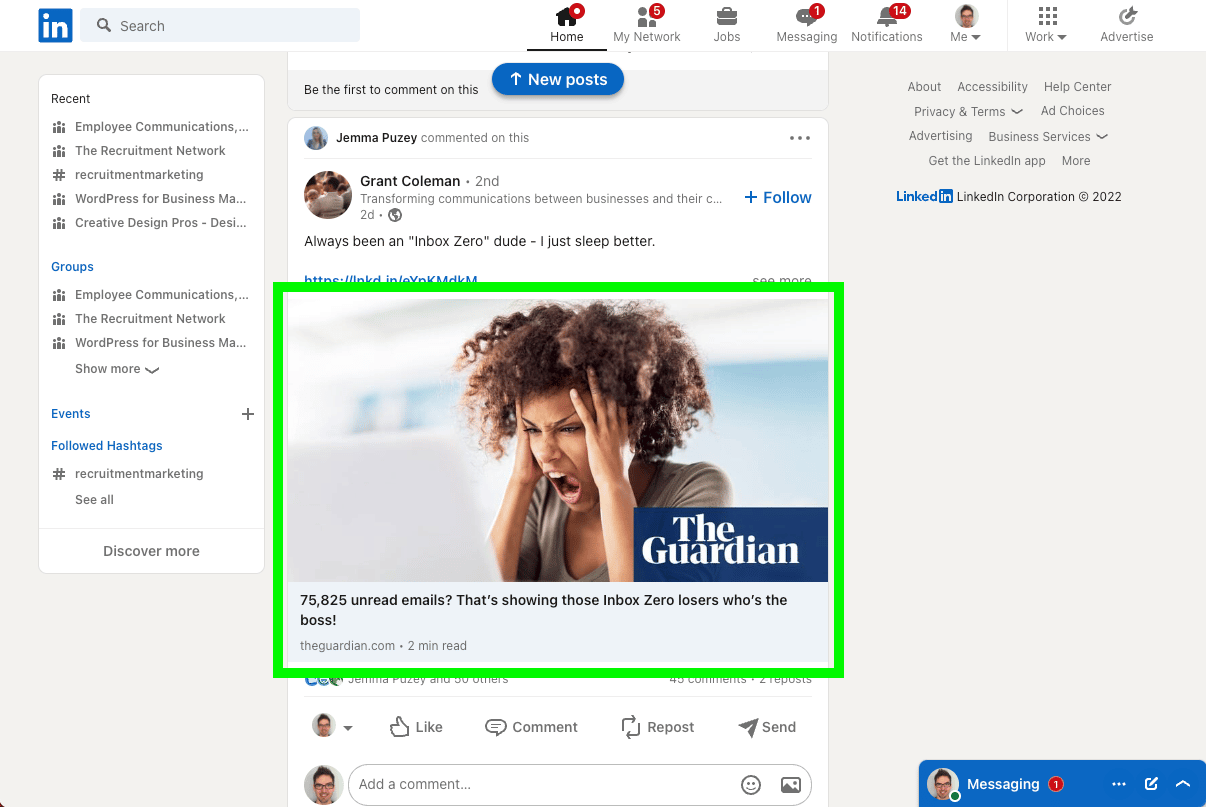Click the LinkedIn logo icon

(55, 26)
